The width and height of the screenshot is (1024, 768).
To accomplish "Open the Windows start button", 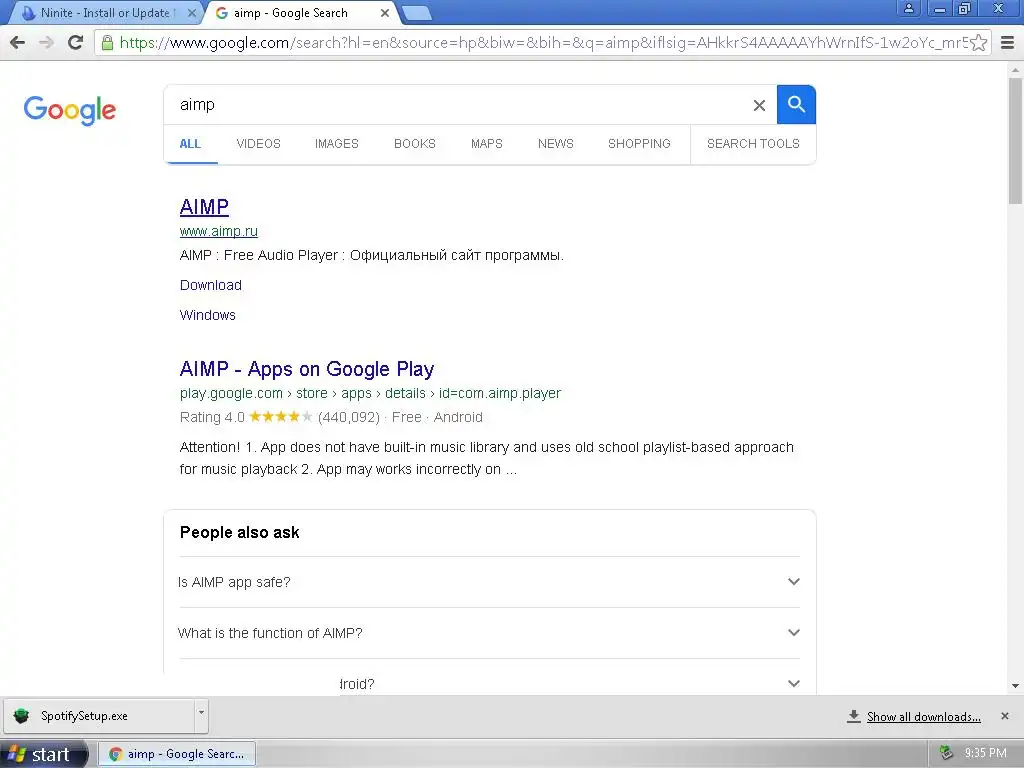I will (43, 754).
